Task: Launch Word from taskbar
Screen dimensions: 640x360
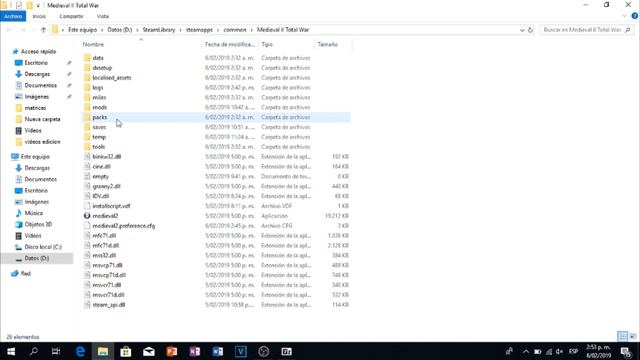Action: [x=218, y=351]
